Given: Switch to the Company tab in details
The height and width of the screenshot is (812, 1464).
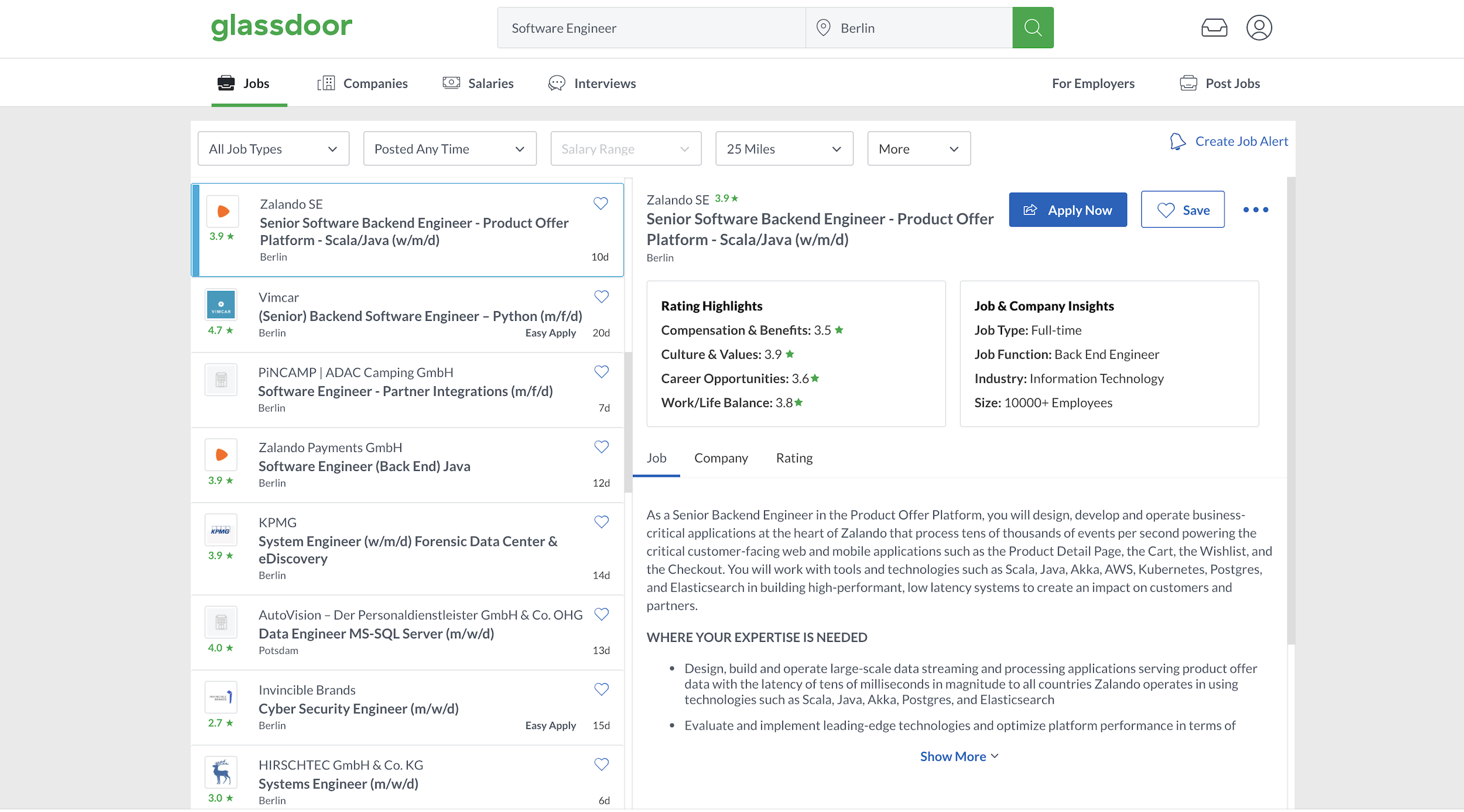Looking at the screenshot, I should pos(721,458).
